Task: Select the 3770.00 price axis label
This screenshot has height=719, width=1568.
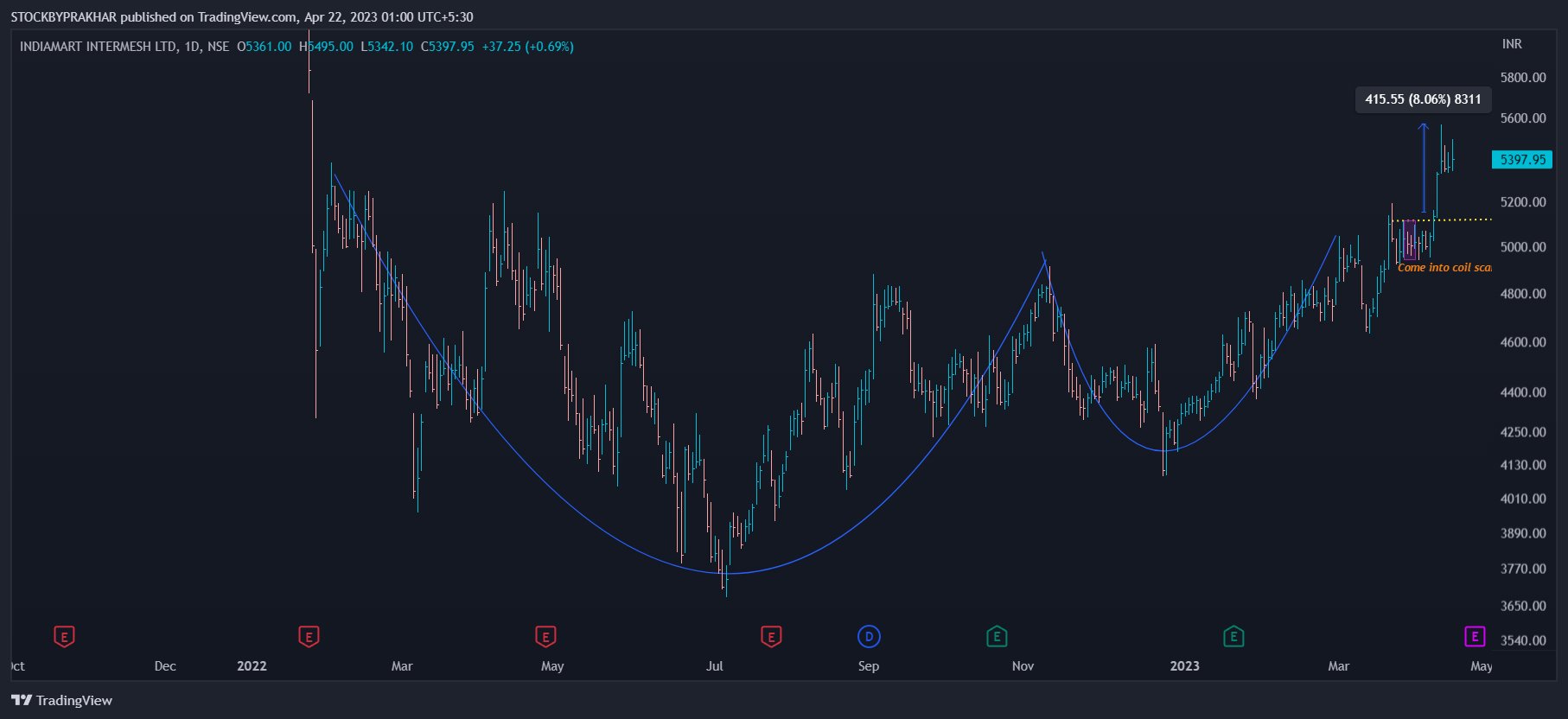Action: (1523, 569)
